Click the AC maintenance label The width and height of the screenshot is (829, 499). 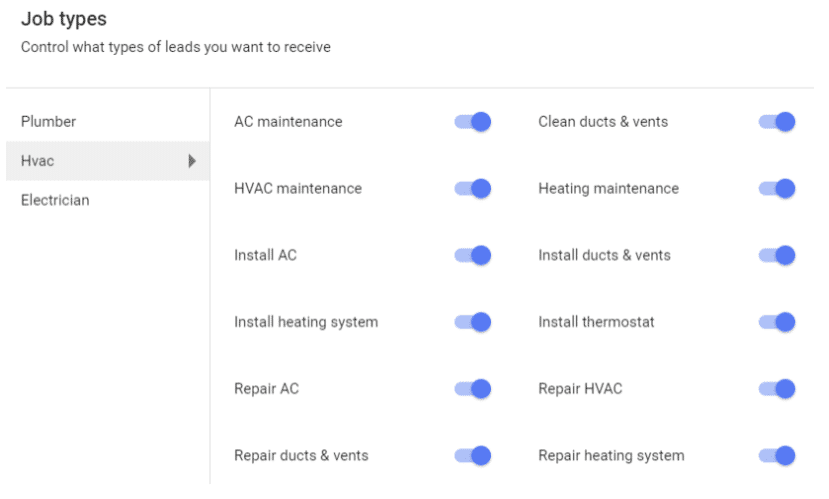(288, 122)
